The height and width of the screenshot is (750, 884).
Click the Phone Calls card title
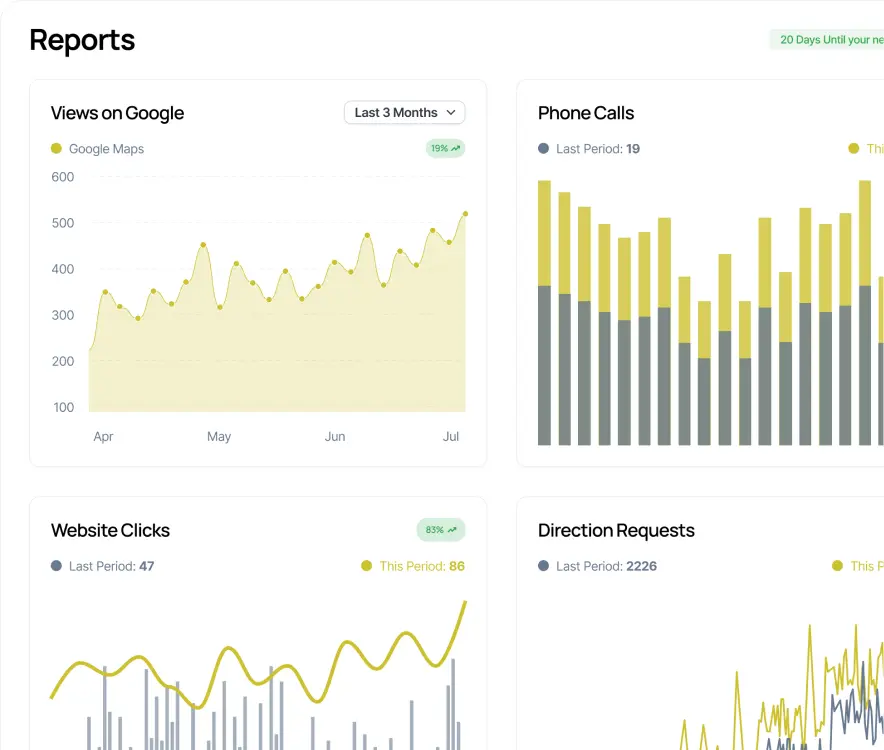click(586, 113)
